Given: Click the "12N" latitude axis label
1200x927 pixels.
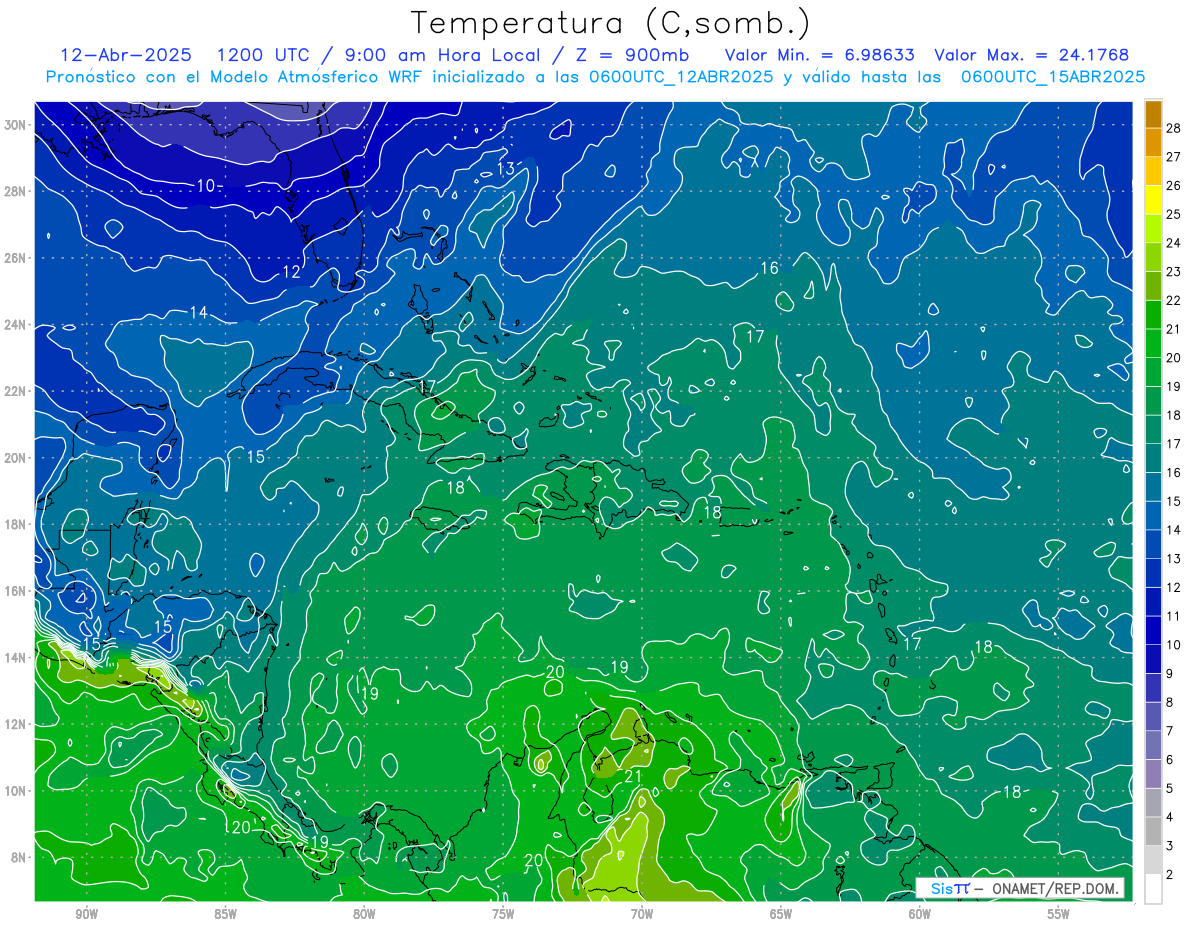Looking at the screenshot, I should point(14,723).
